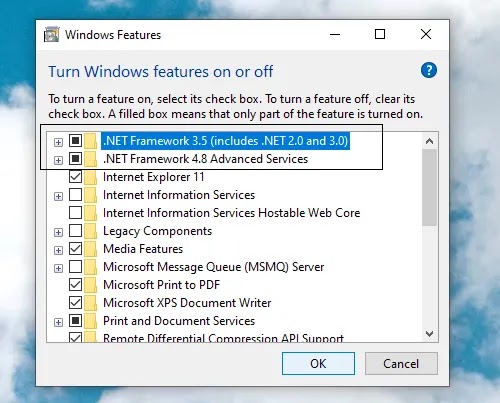Select the .NET Framework 4.8 Advanced Services row
Viewport: 500px width, 403px height.
[205, 159]
